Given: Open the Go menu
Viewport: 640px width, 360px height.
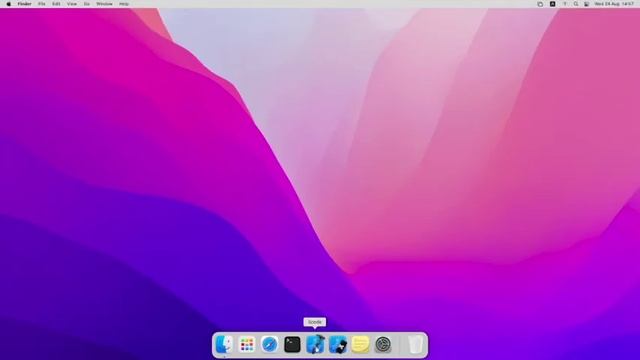Looking at the screenshot, I should [x=87, y=4].
